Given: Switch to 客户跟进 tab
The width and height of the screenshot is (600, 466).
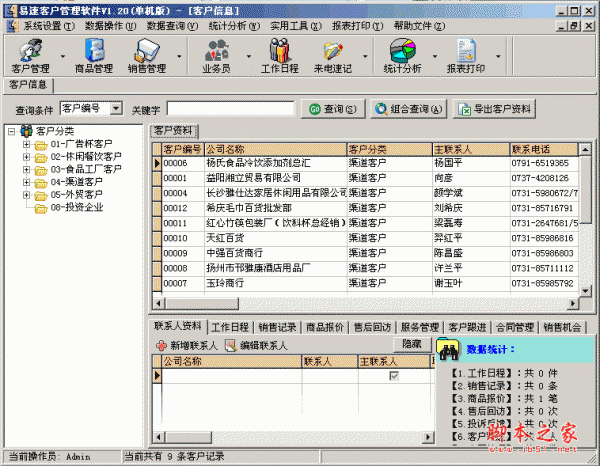Looking at the screenshot, I should [x=467, y=328].
